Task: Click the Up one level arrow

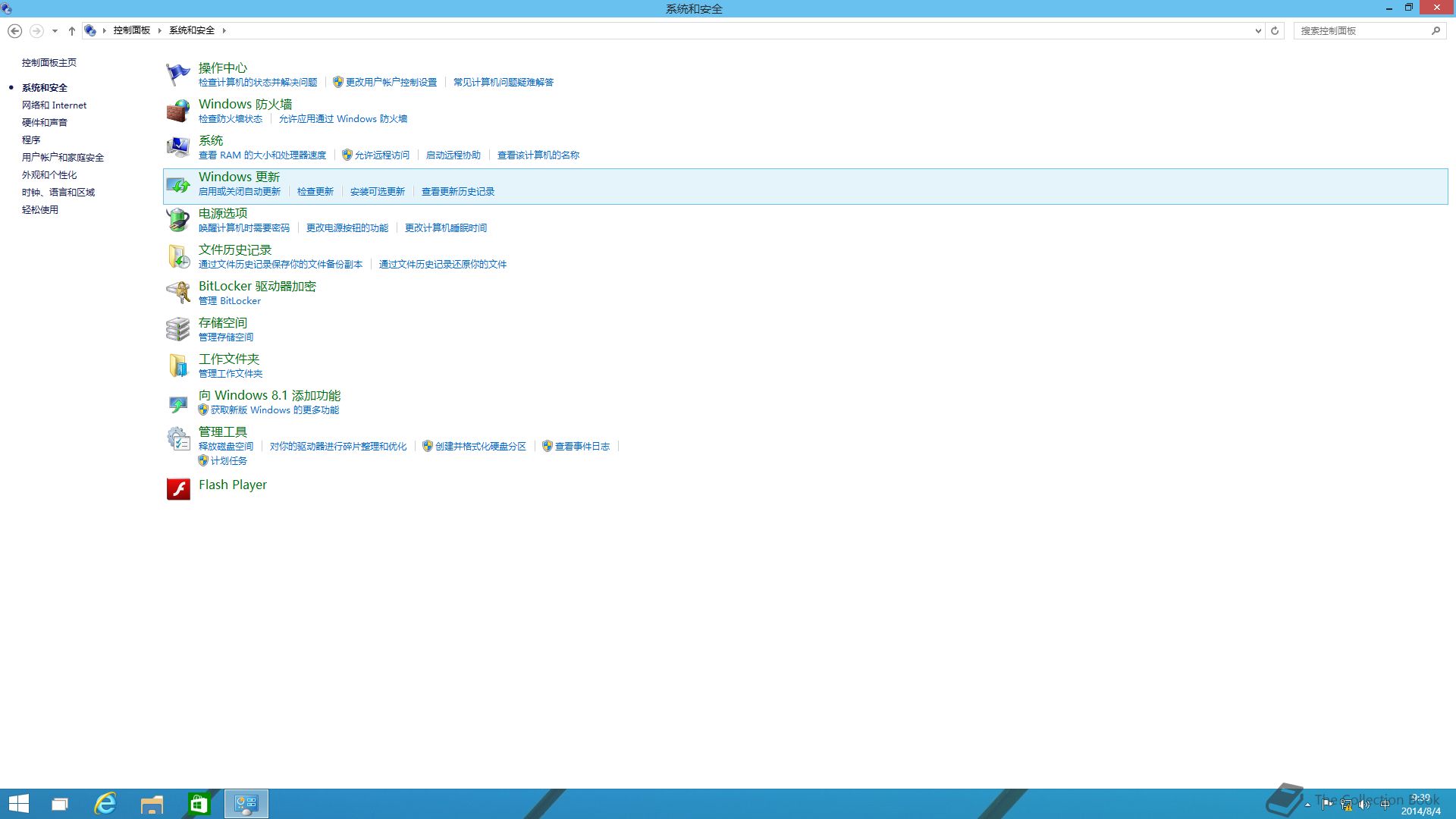Action: point(72,30)
